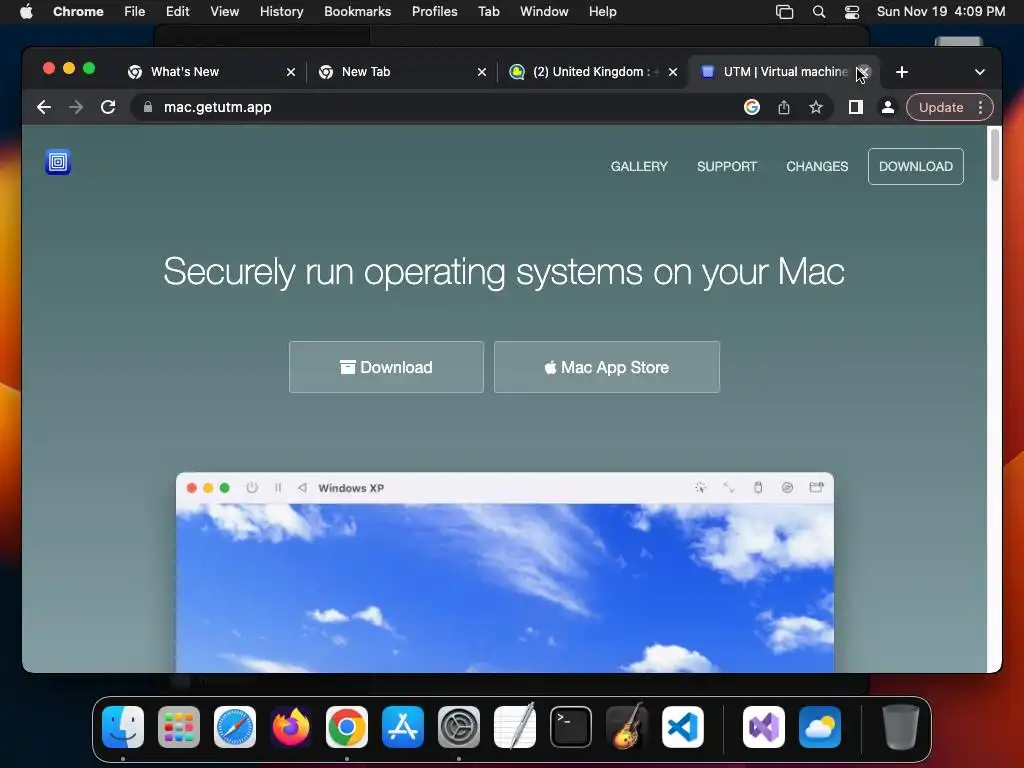The image size is (1024, 768).
Task: Click the UTM logo icon on the page
Action: tap(58, 162)
